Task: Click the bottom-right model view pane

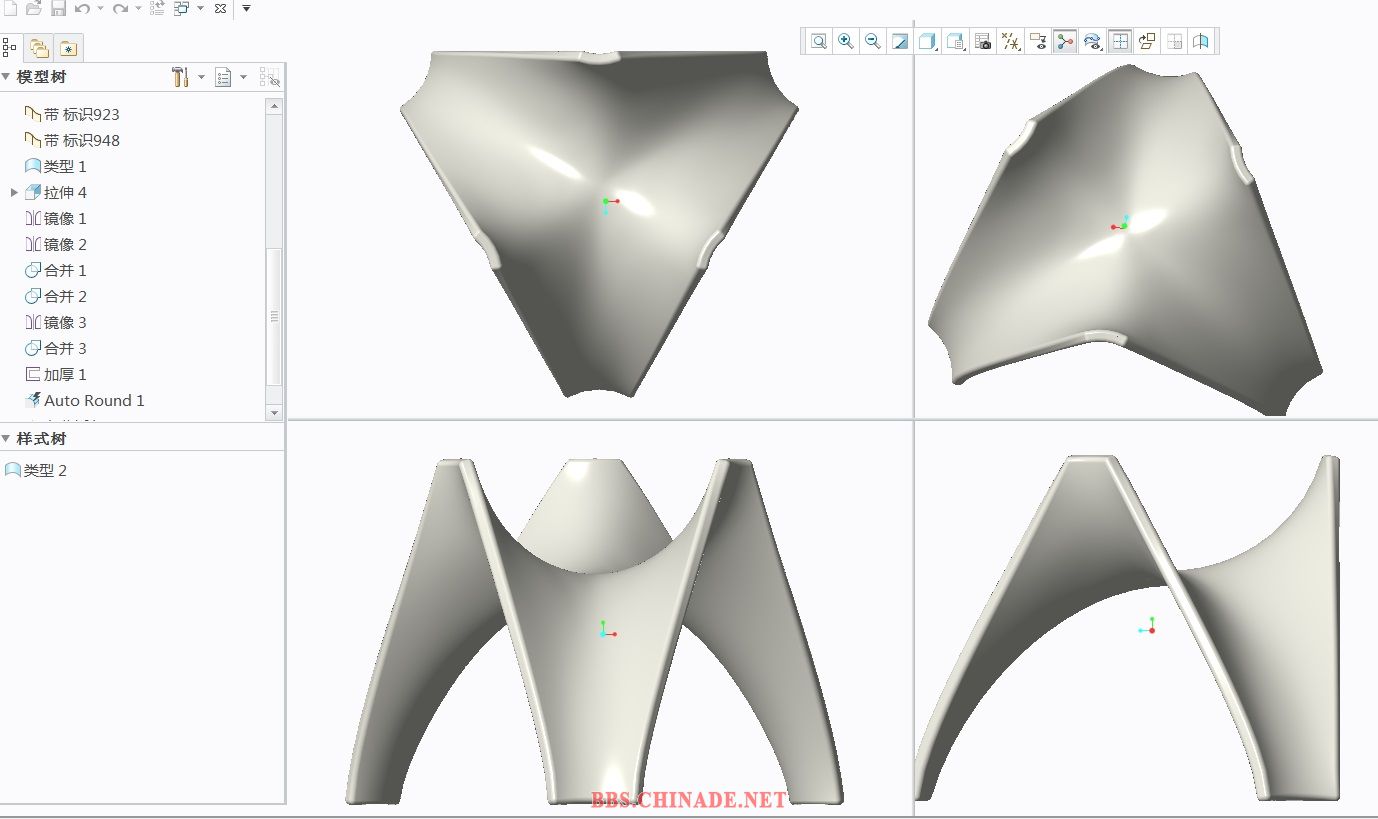Action: pyautogui.click(x=1146, y=618)
